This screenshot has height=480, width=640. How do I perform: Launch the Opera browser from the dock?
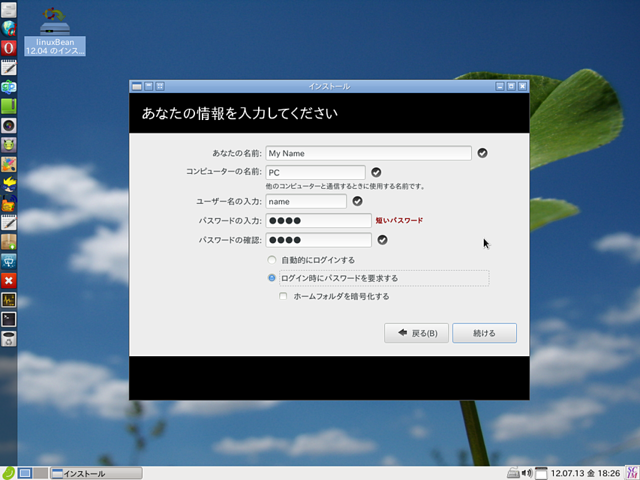(9, 48)
